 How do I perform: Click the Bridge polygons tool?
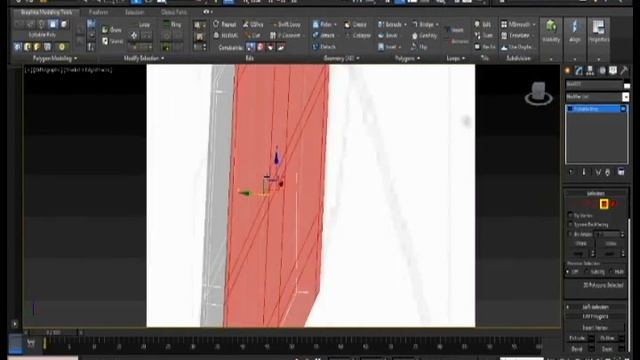pyautogui.click(x=423, y=24)
